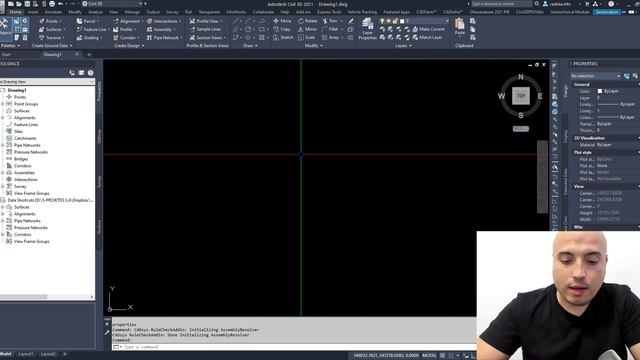Click the Paste button

pos(460,27)
